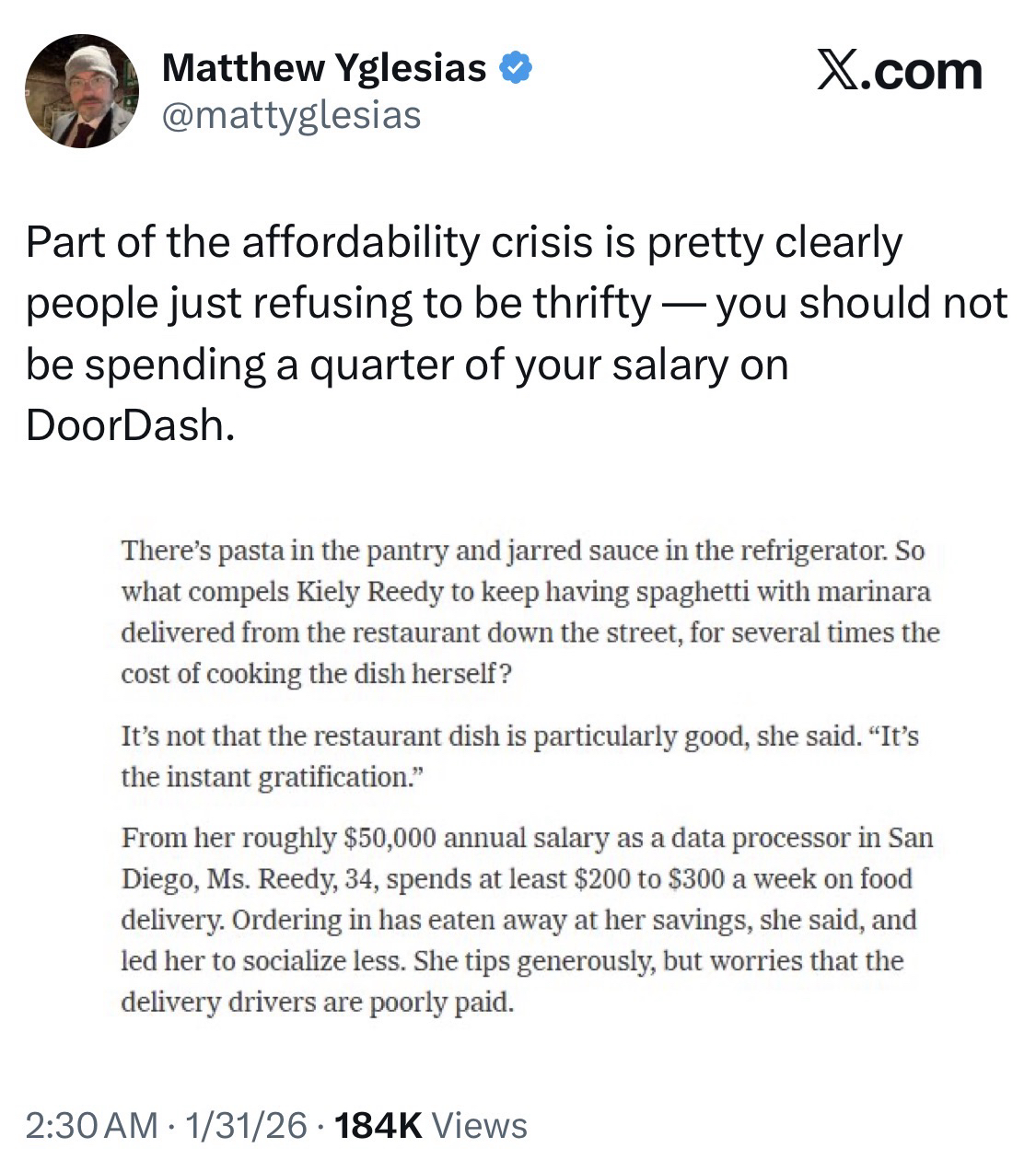Screen dimensions: 1036x1160
Task: Click the "$50,000 annual salary" paragraph
Action: click(x=527, y=919)
